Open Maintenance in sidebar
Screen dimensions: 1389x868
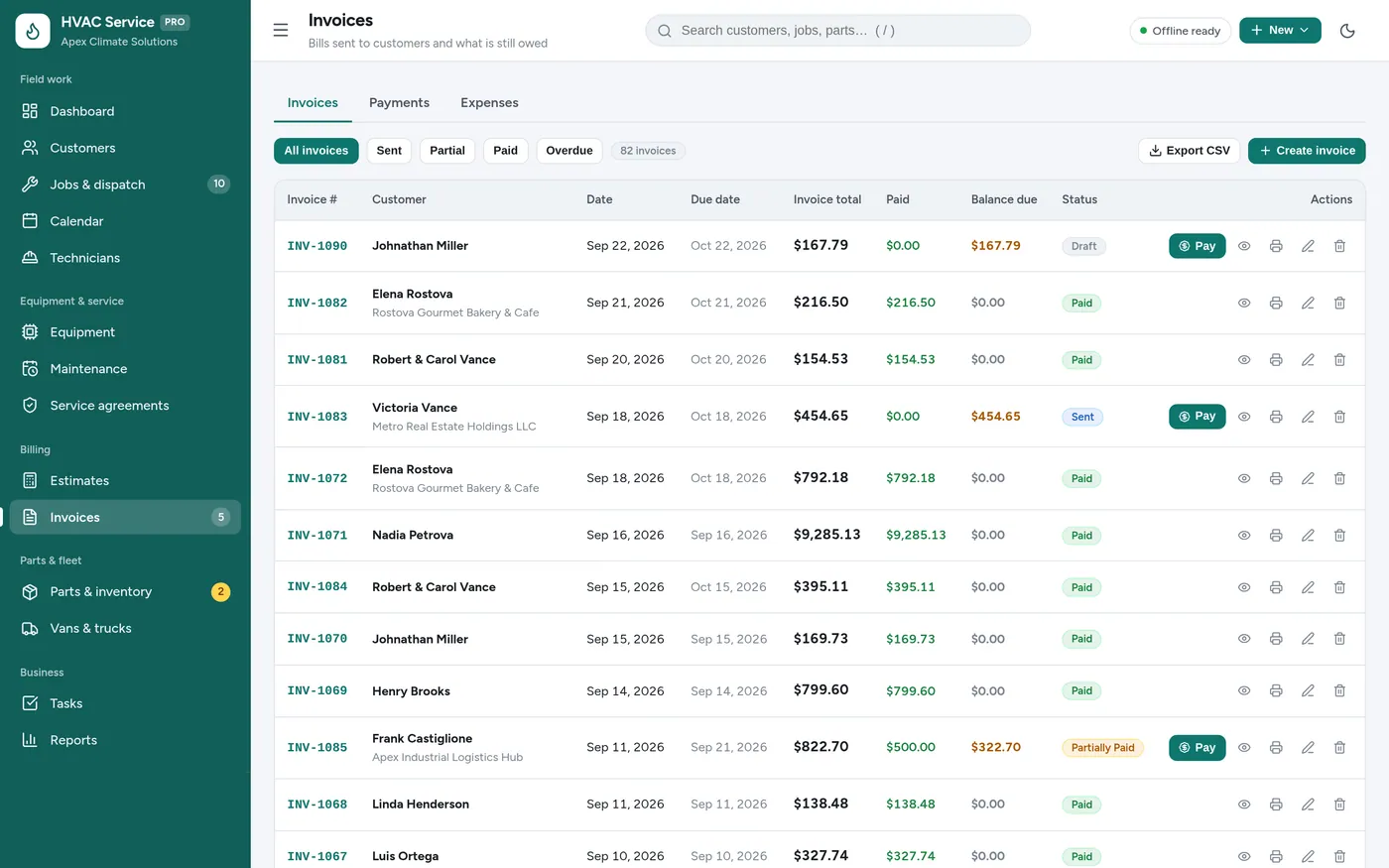tap(125, 369)
